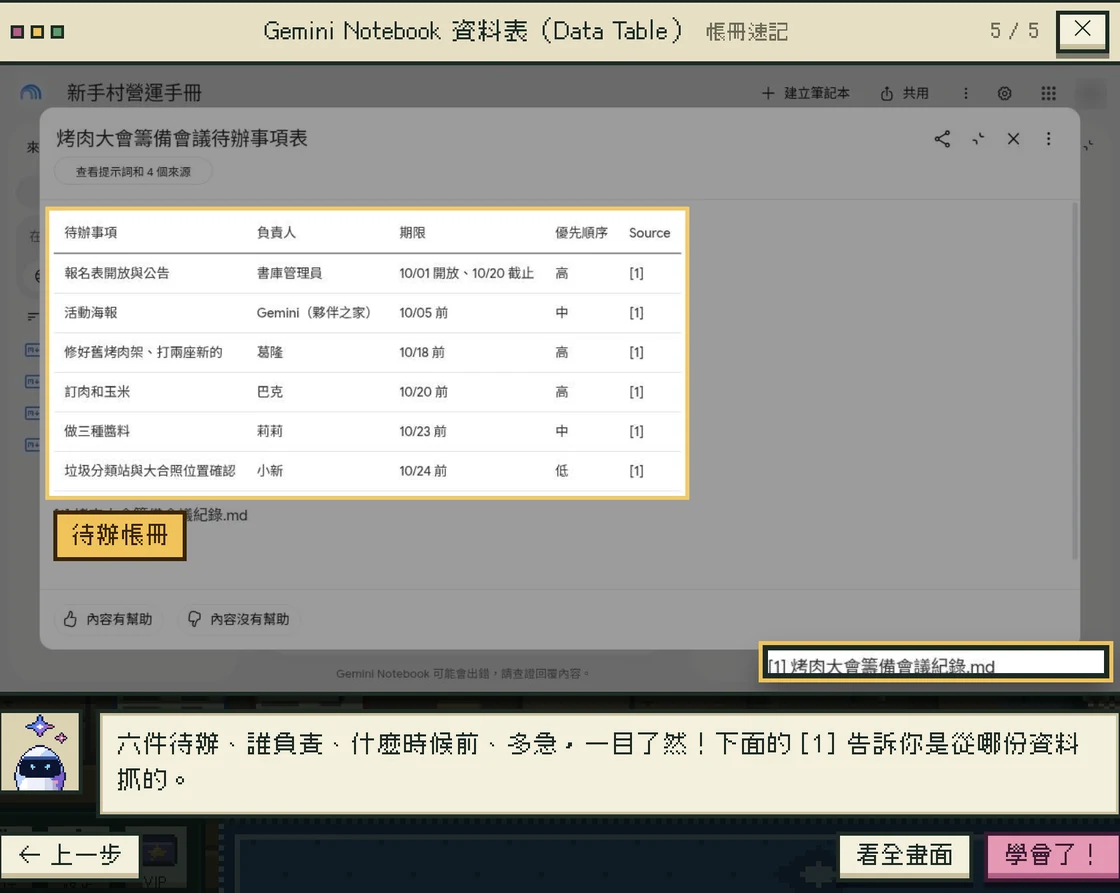Click the 待辦事項 column header
Screen dimensions: 1120x893
click(91, 232)
